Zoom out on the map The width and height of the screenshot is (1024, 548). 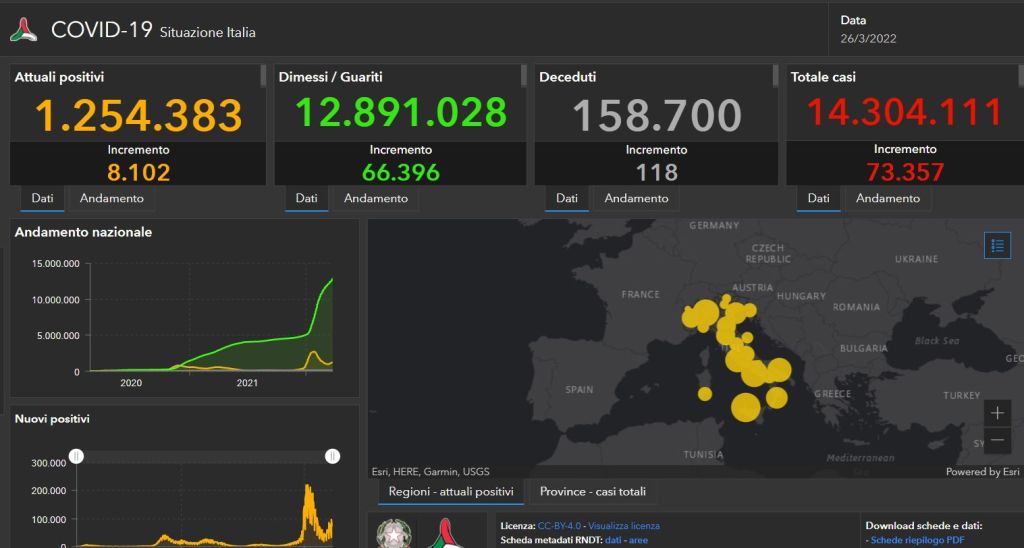click(997, 440)
